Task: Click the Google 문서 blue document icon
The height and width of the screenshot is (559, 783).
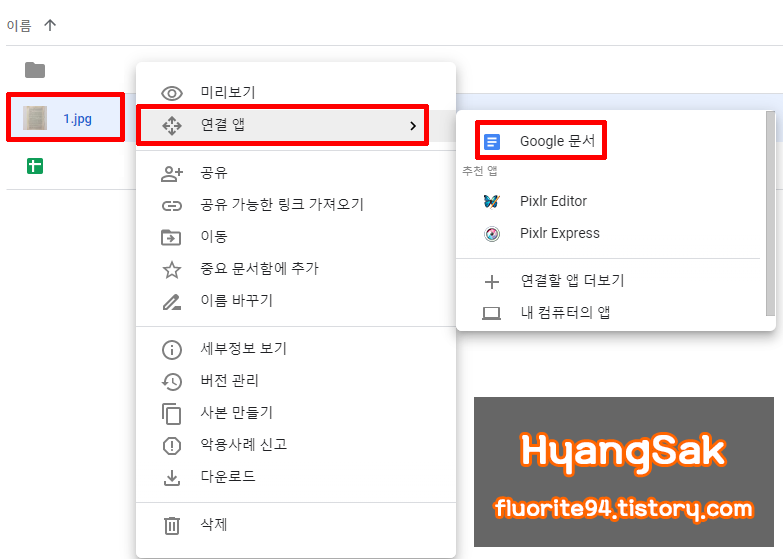Action: pyautogui.click(x=492, y=142)
